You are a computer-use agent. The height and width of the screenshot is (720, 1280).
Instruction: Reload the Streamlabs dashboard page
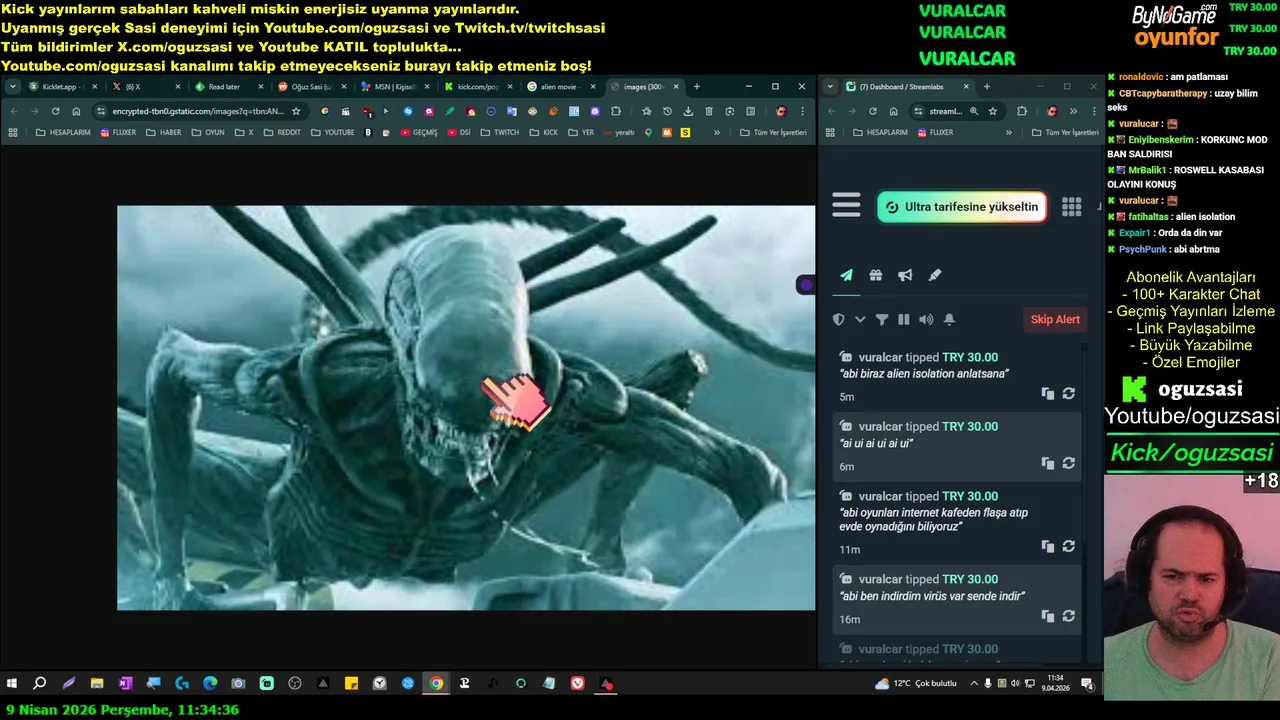872,111
